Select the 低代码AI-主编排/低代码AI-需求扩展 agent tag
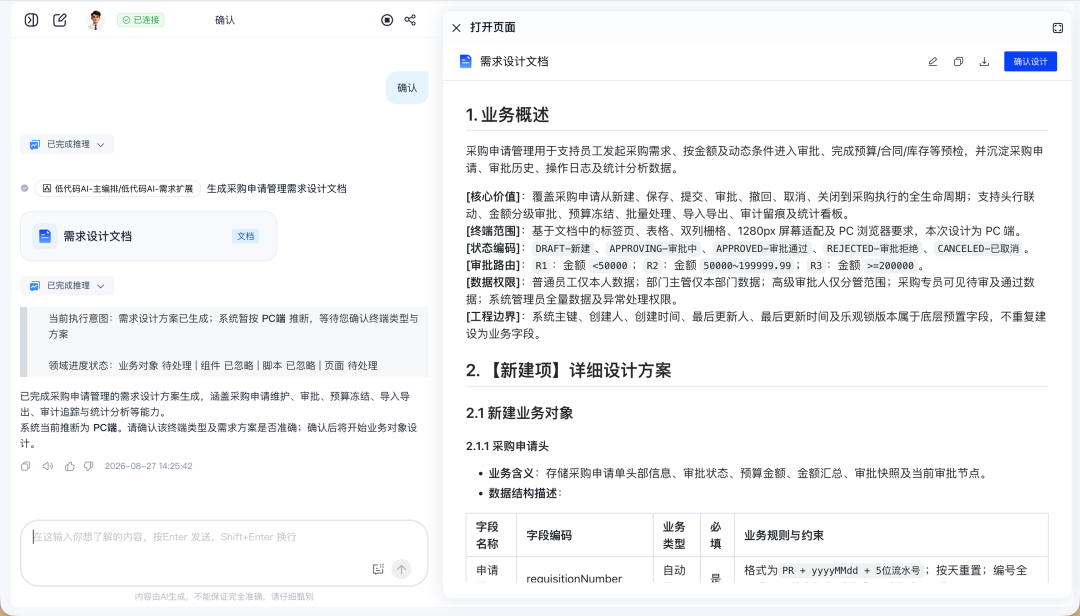1080x616 pixels. 118,188
